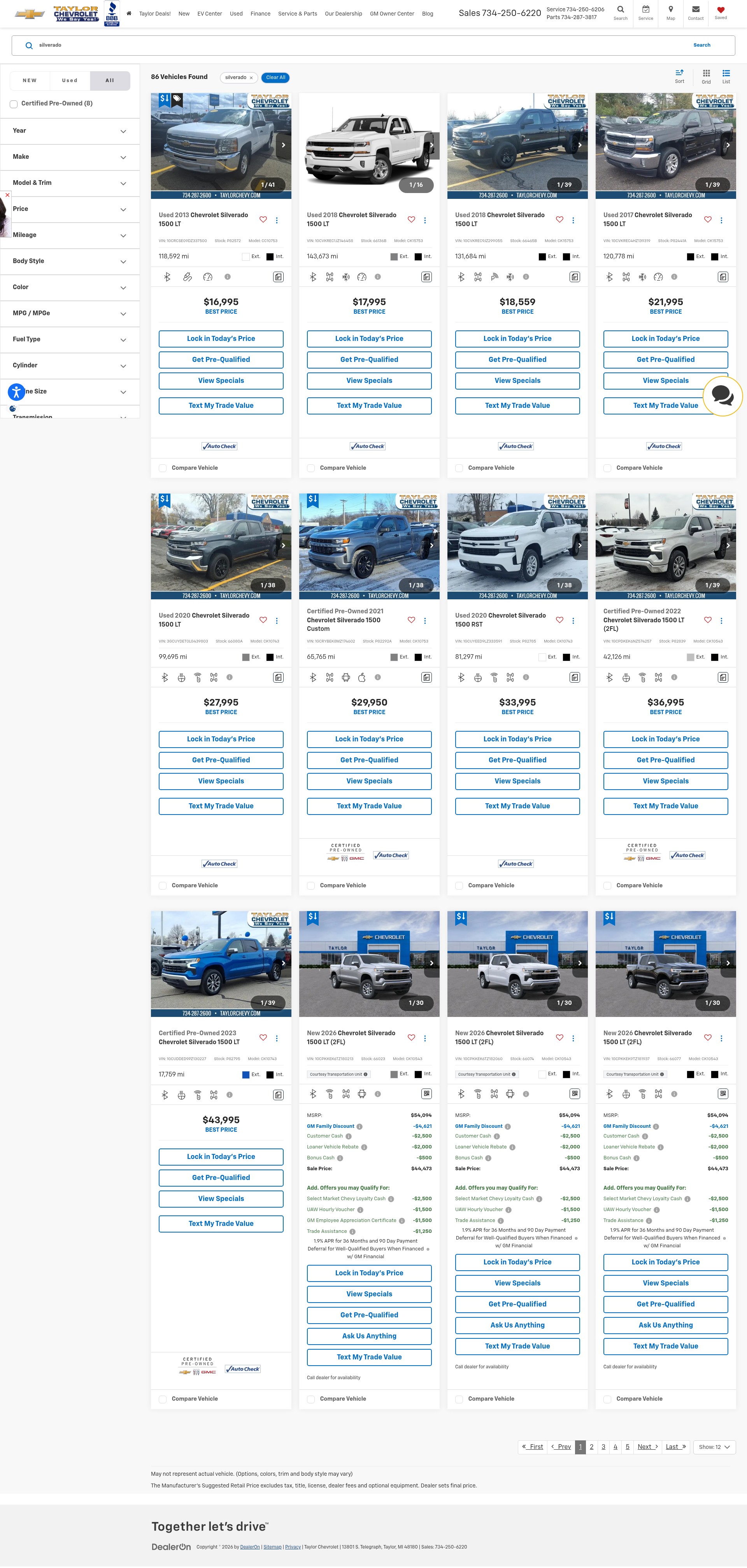Next photo arrow on blue 2023 Silverado image
The image size is (747, 1568).
point(283,963)
